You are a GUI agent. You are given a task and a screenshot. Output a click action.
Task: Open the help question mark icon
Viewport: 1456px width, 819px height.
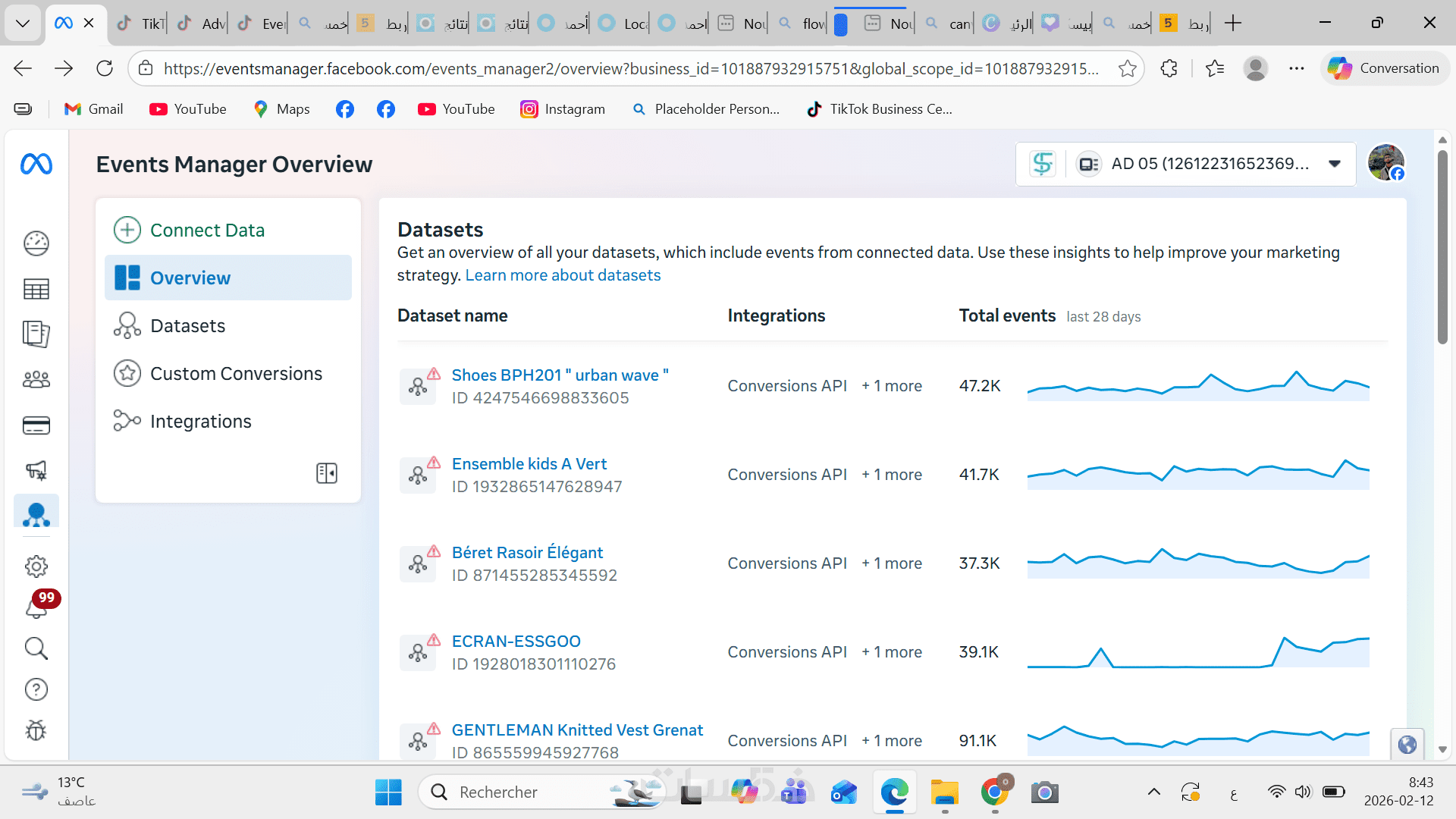point(36,689)
